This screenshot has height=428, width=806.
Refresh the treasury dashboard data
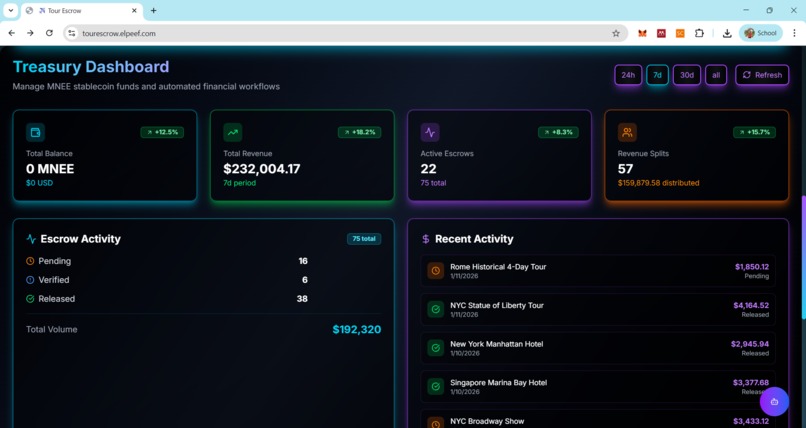(762, 75)
